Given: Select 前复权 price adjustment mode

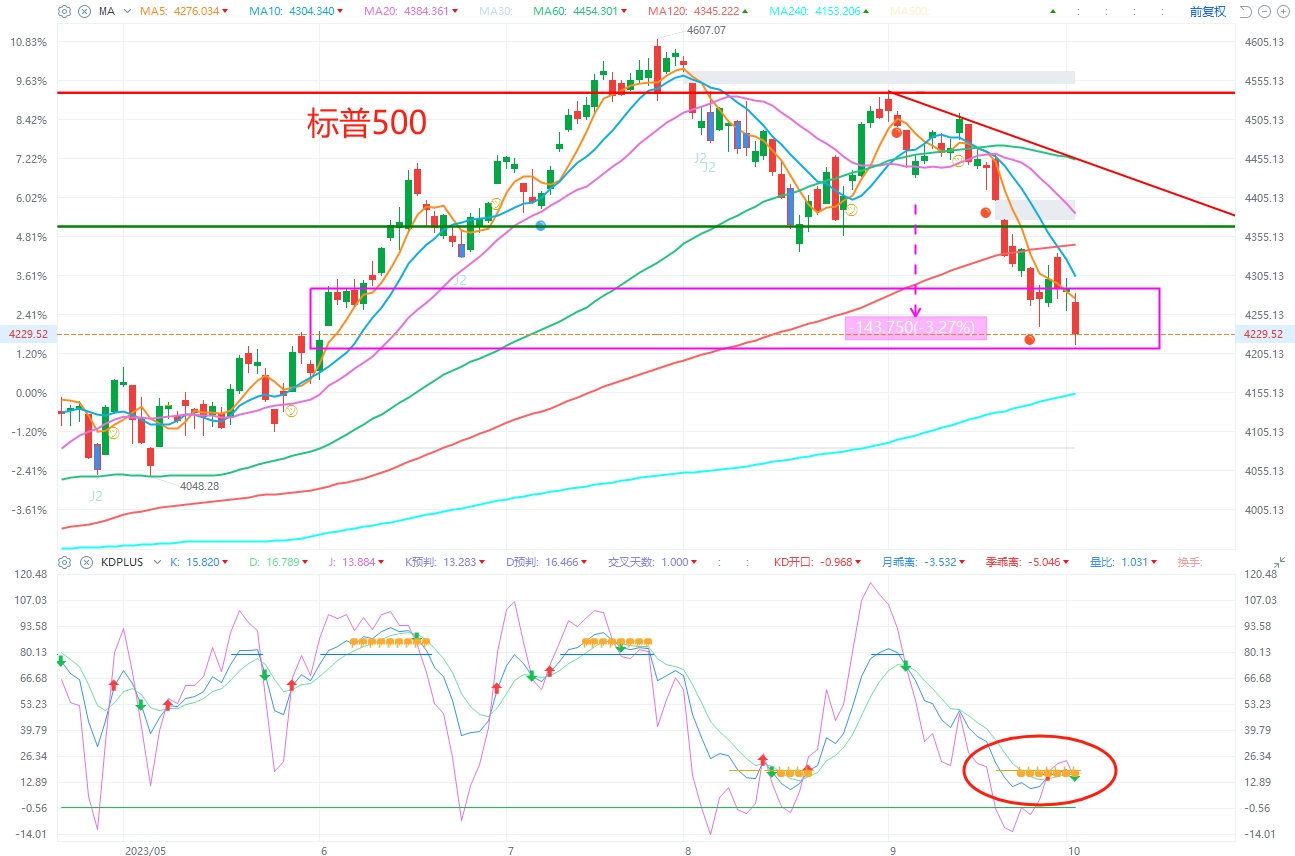Looking at the screenshot, I should click(x=1207, y=11).
